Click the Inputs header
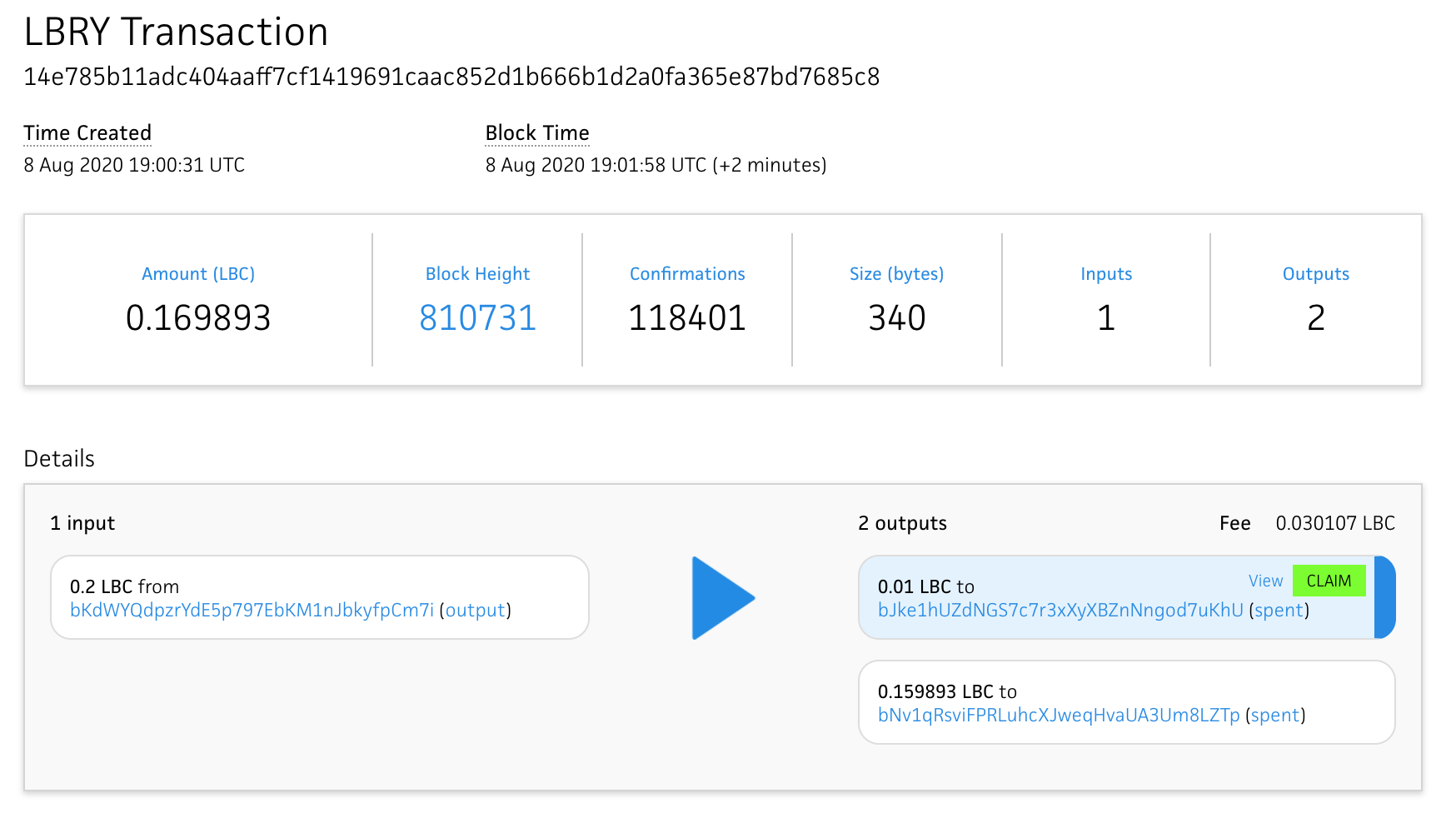The image size is (1456, 828). click(x=1106, y=274)
